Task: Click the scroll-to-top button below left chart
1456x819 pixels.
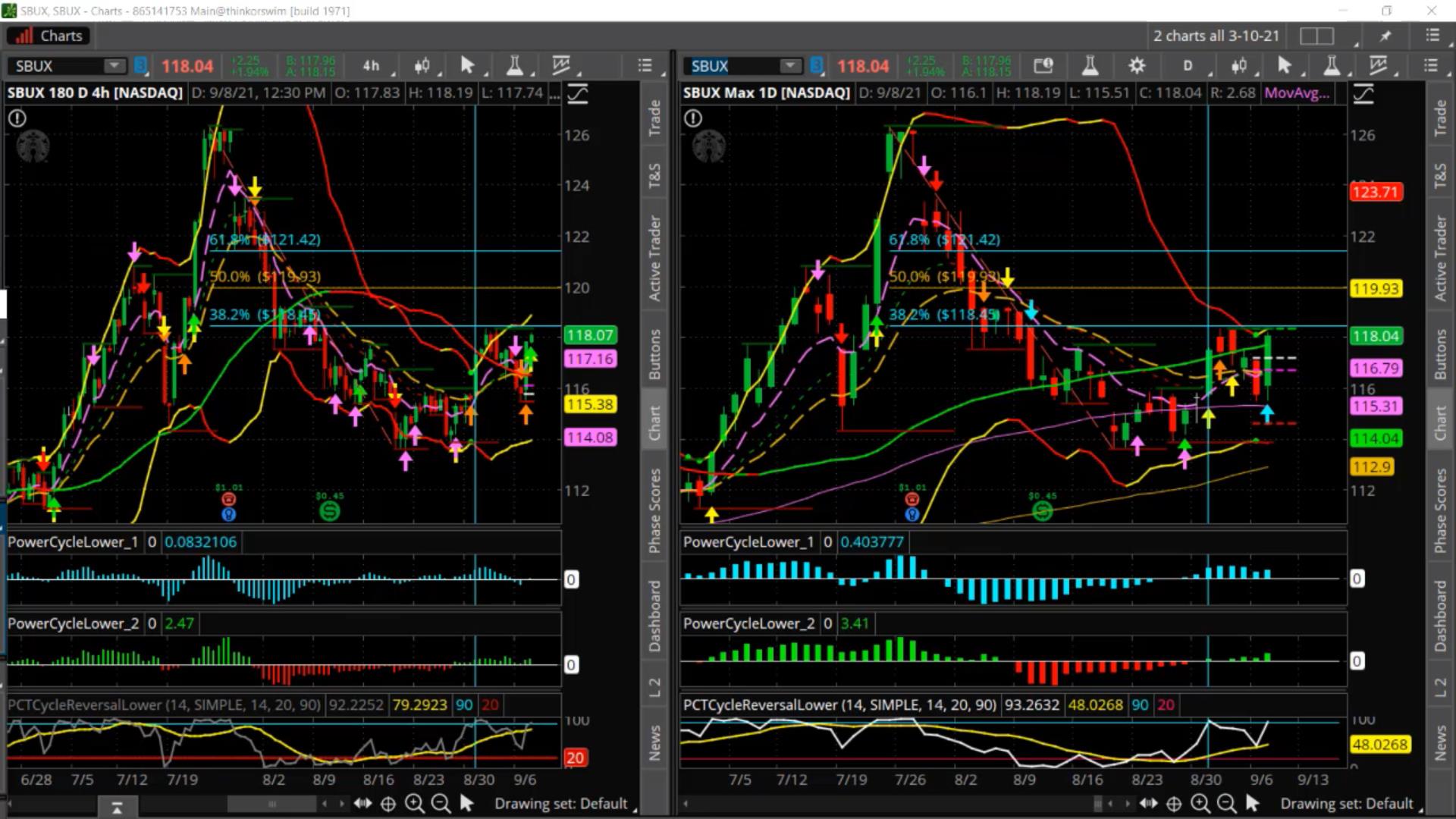Action: [x=117, y=808]
